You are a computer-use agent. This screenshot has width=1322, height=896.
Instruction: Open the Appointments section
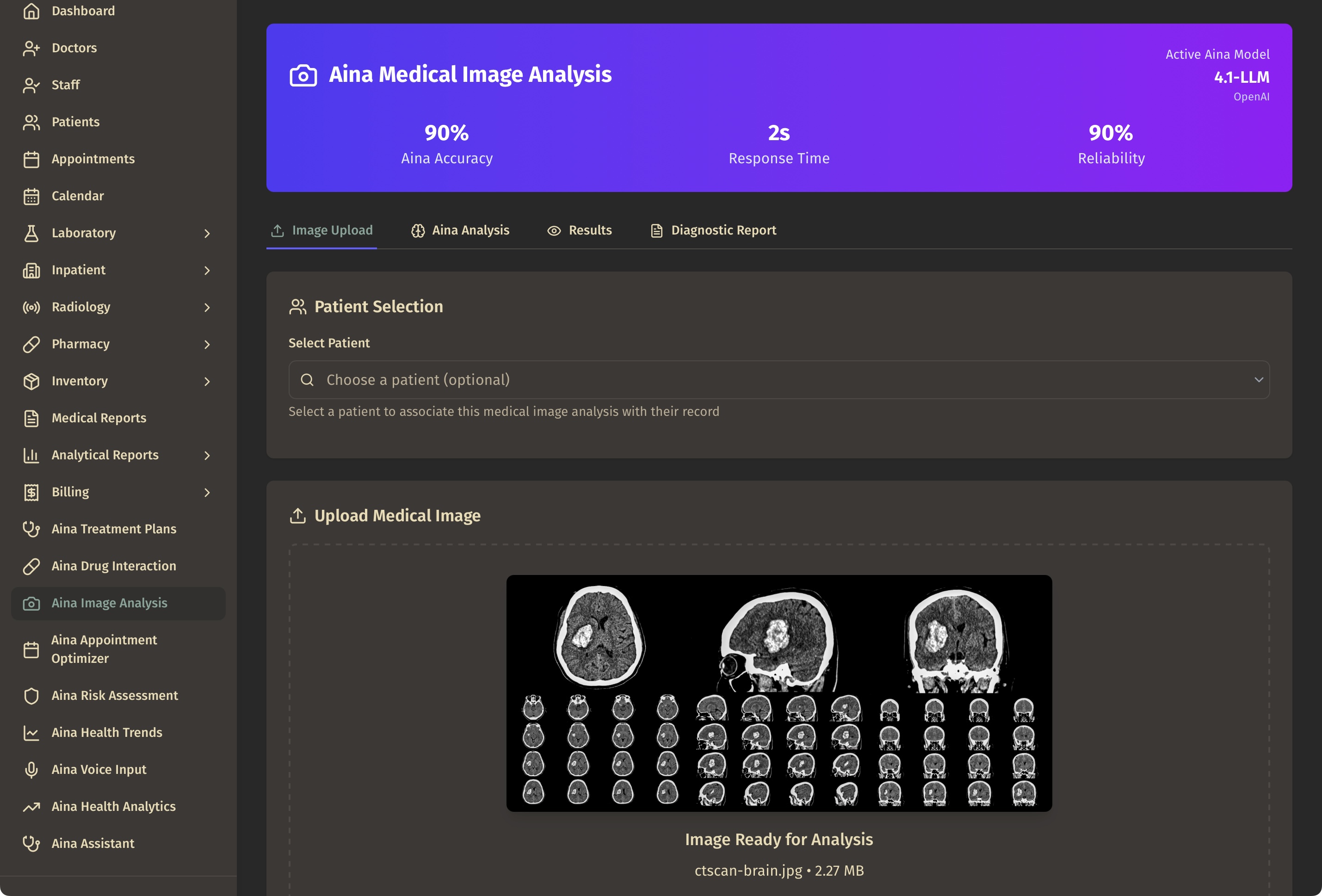(x=93, y=159)
